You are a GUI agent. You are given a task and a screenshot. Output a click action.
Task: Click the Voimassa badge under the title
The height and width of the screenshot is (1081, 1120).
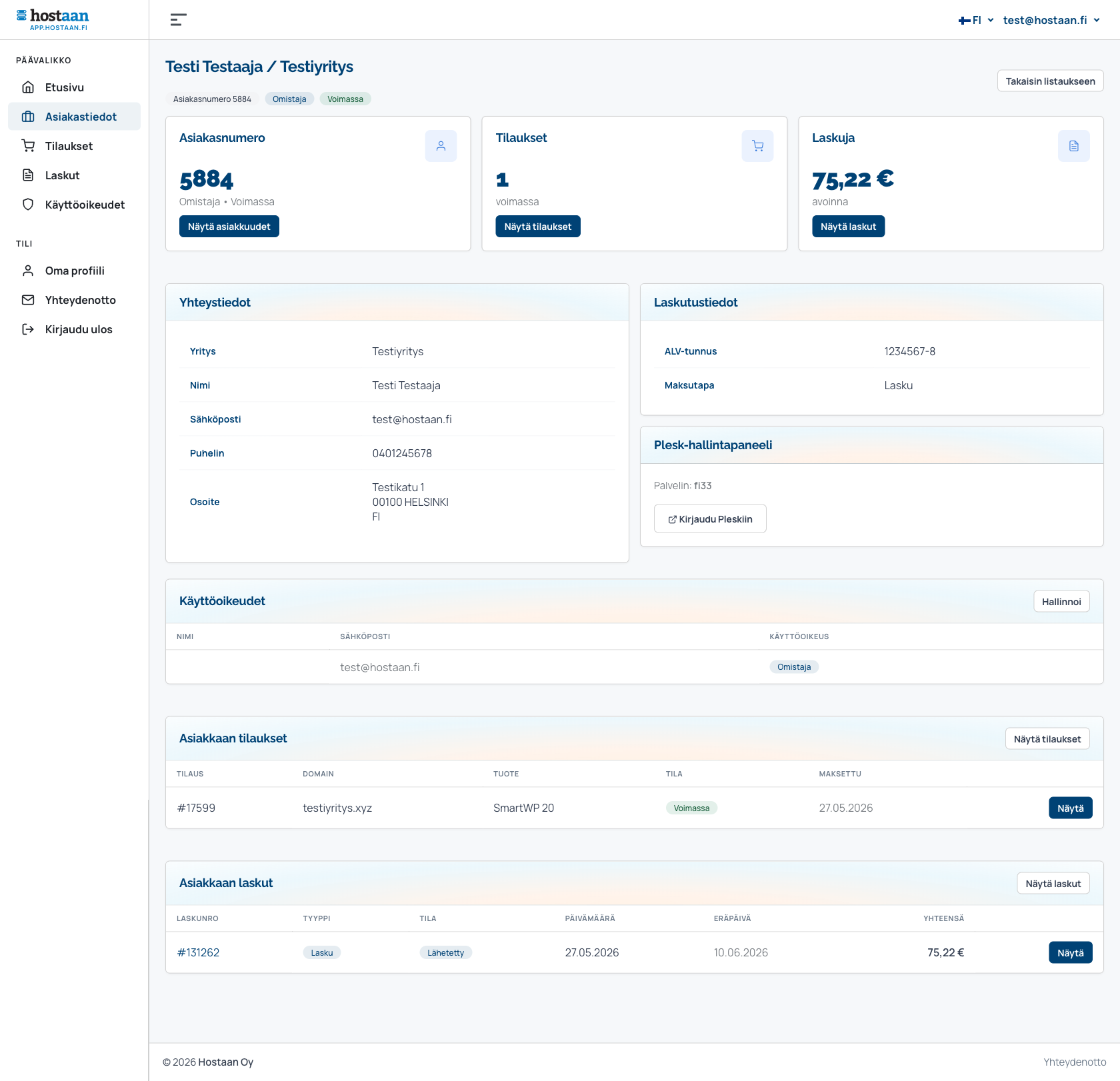345,99
